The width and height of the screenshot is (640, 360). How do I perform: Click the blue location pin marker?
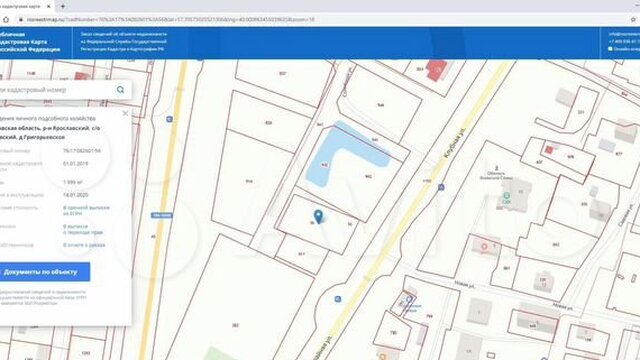(x=318, y=216)
